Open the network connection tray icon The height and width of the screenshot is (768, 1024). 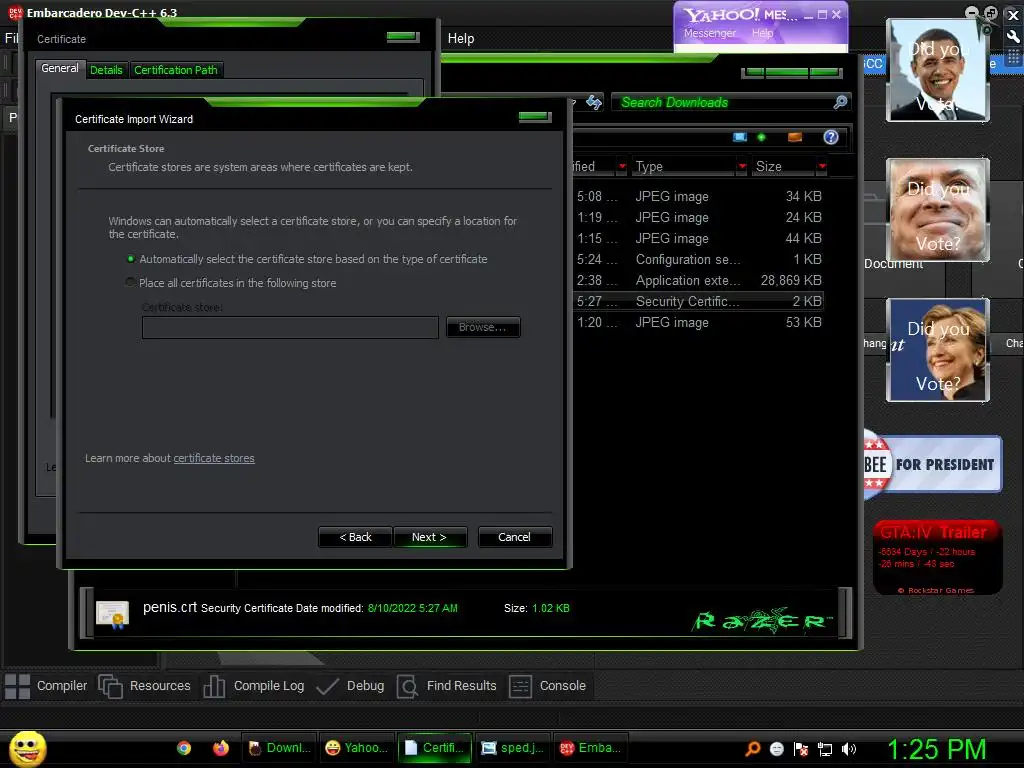point(825,749)
